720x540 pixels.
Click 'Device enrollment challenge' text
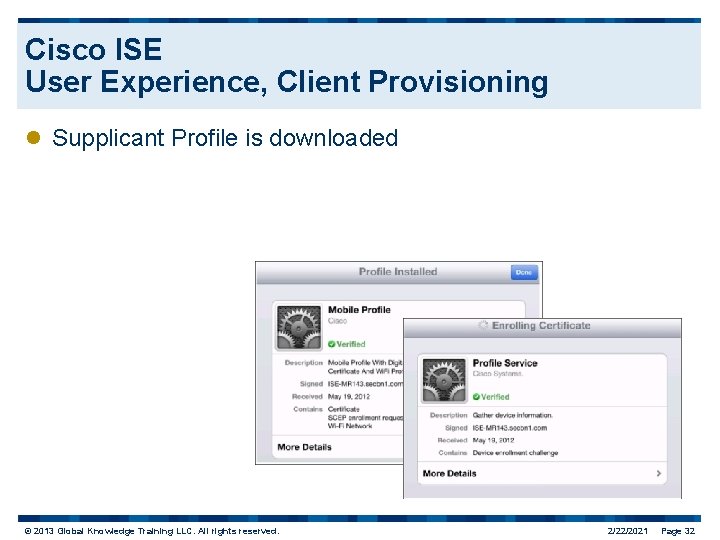[515, 453]
